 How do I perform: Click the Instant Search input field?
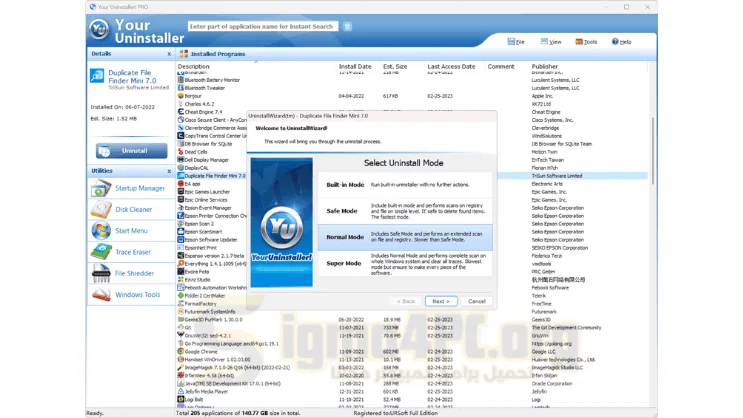pyautogui.click(x=263, y=27)
